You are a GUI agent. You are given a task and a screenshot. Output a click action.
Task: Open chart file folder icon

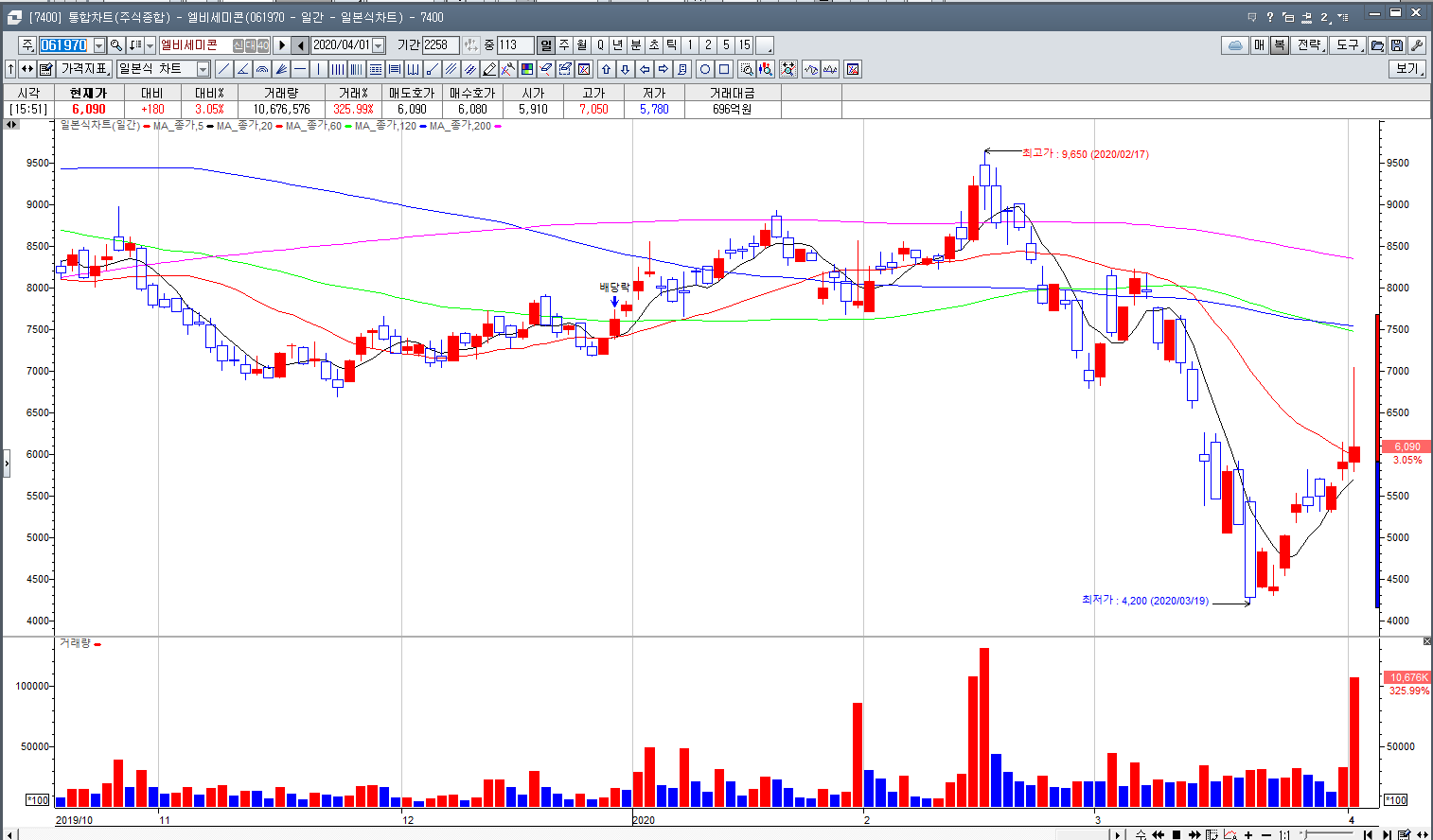click(1378, 45)
